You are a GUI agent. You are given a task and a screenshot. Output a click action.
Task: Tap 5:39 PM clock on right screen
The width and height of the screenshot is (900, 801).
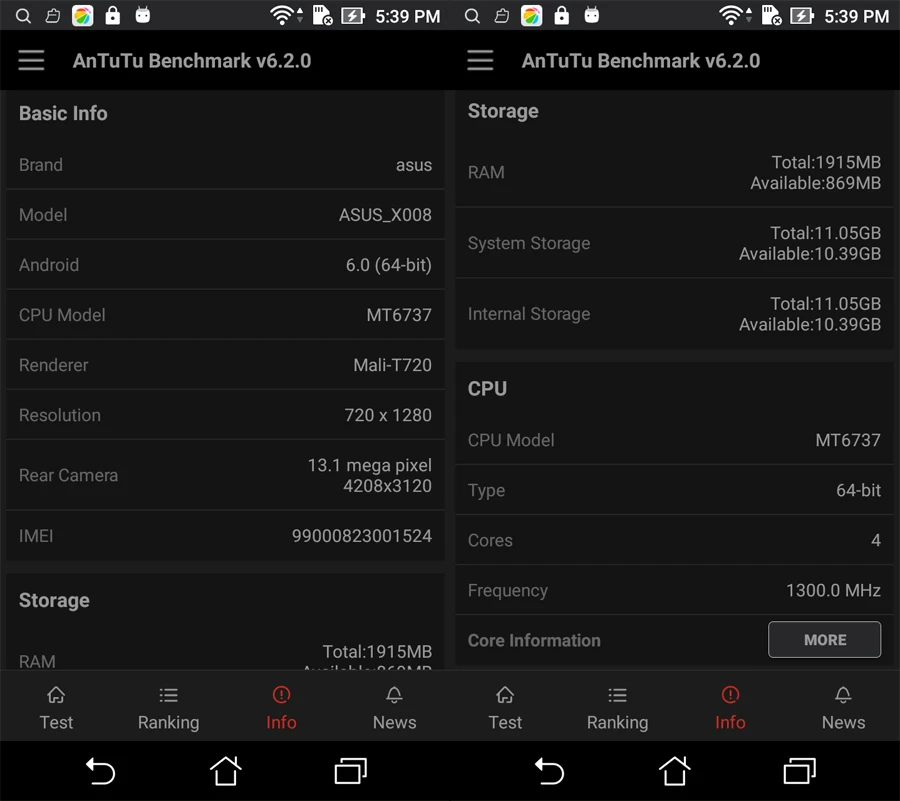tap(856, 16)
